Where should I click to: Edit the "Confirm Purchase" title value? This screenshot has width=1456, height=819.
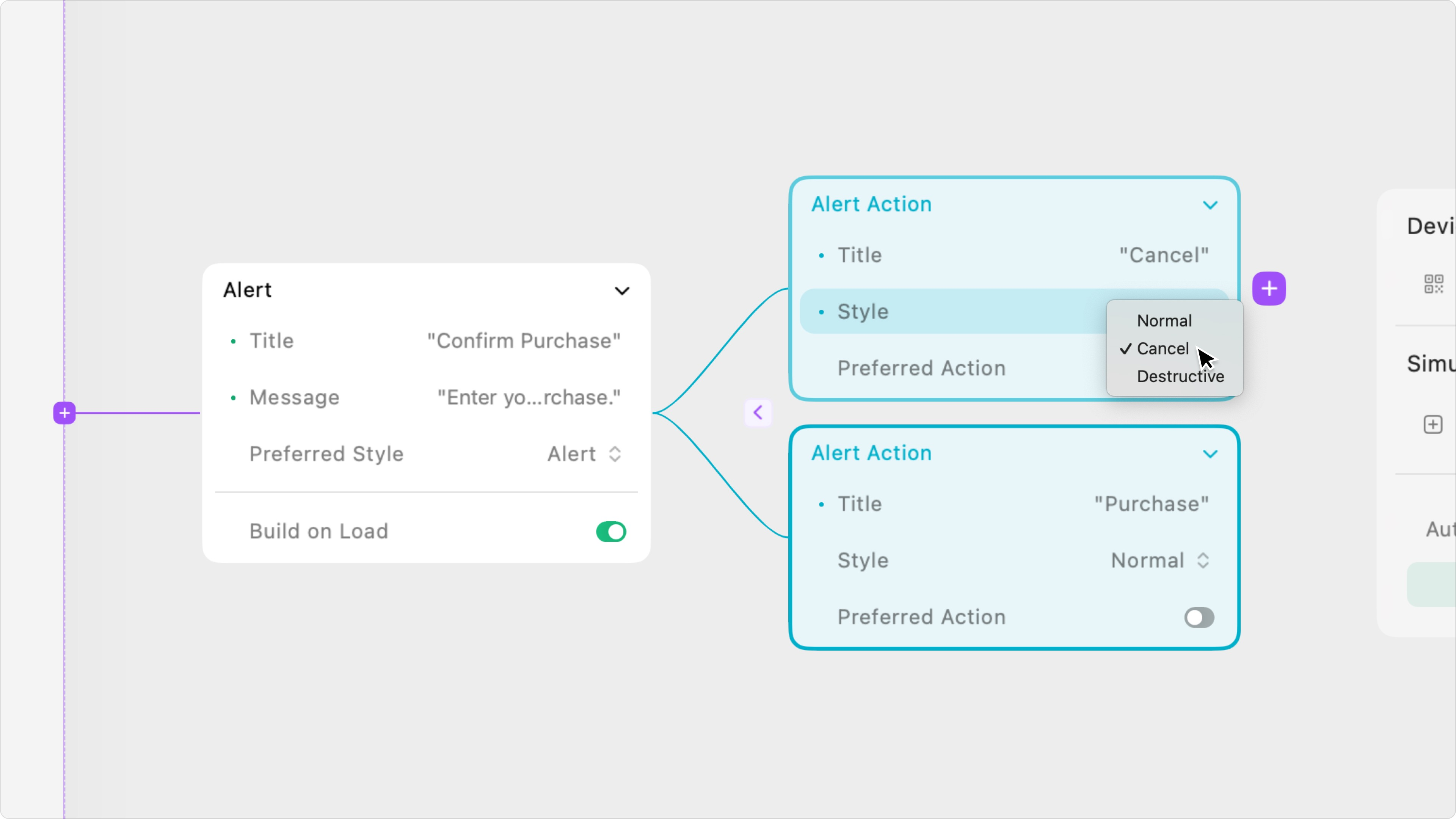click(x=523, y=341)
